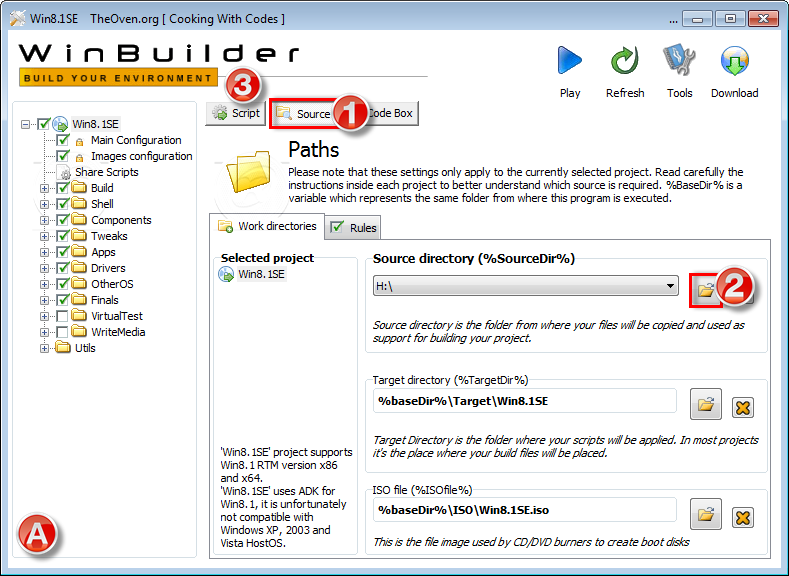Select the OtherOS tree item label
789x576 pixels.
(112, 284)
